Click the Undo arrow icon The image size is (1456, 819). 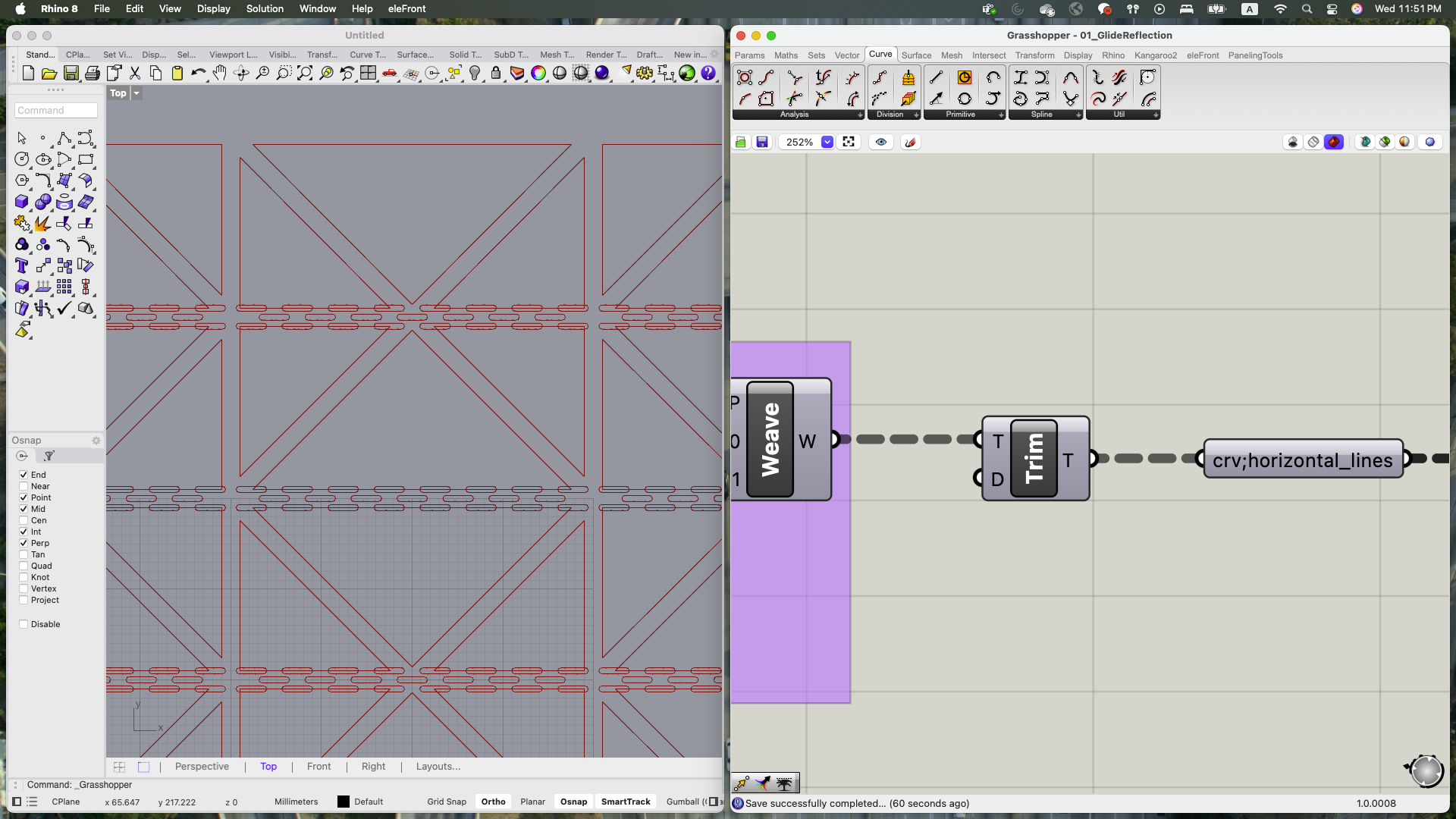tap(198, 73)
